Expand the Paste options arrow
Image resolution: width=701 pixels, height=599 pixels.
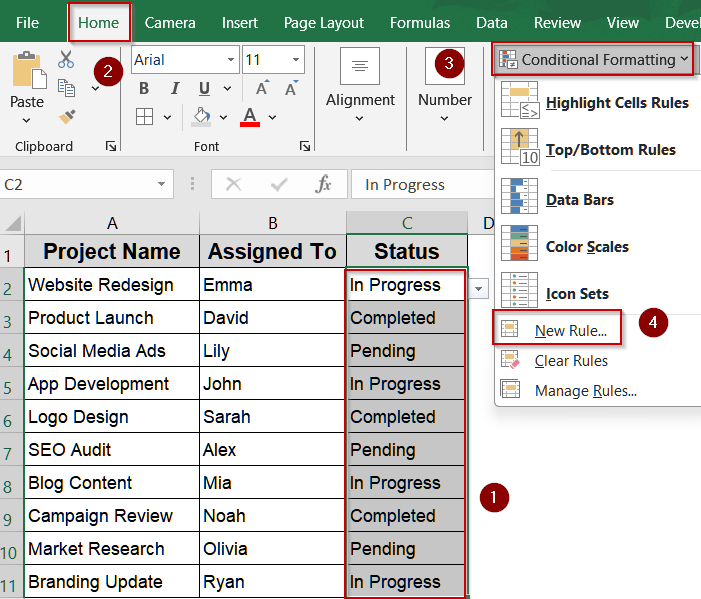point(26,120)
